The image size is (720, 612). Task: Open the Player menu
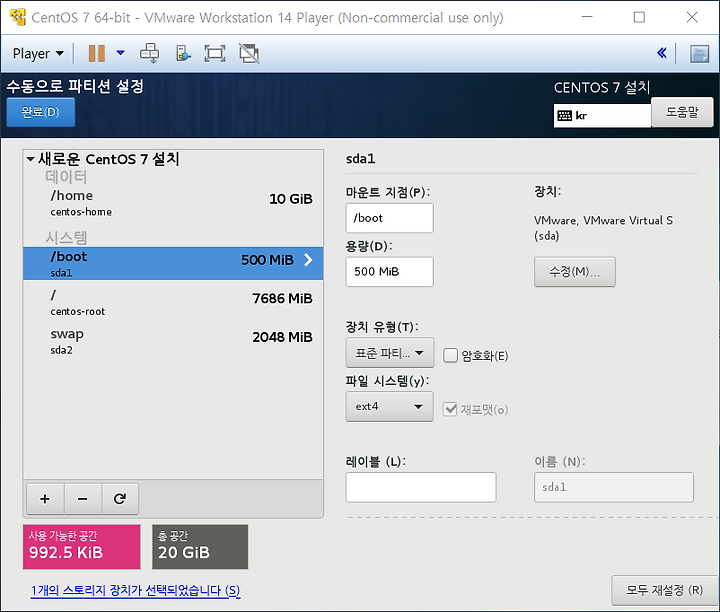[38, 54]
